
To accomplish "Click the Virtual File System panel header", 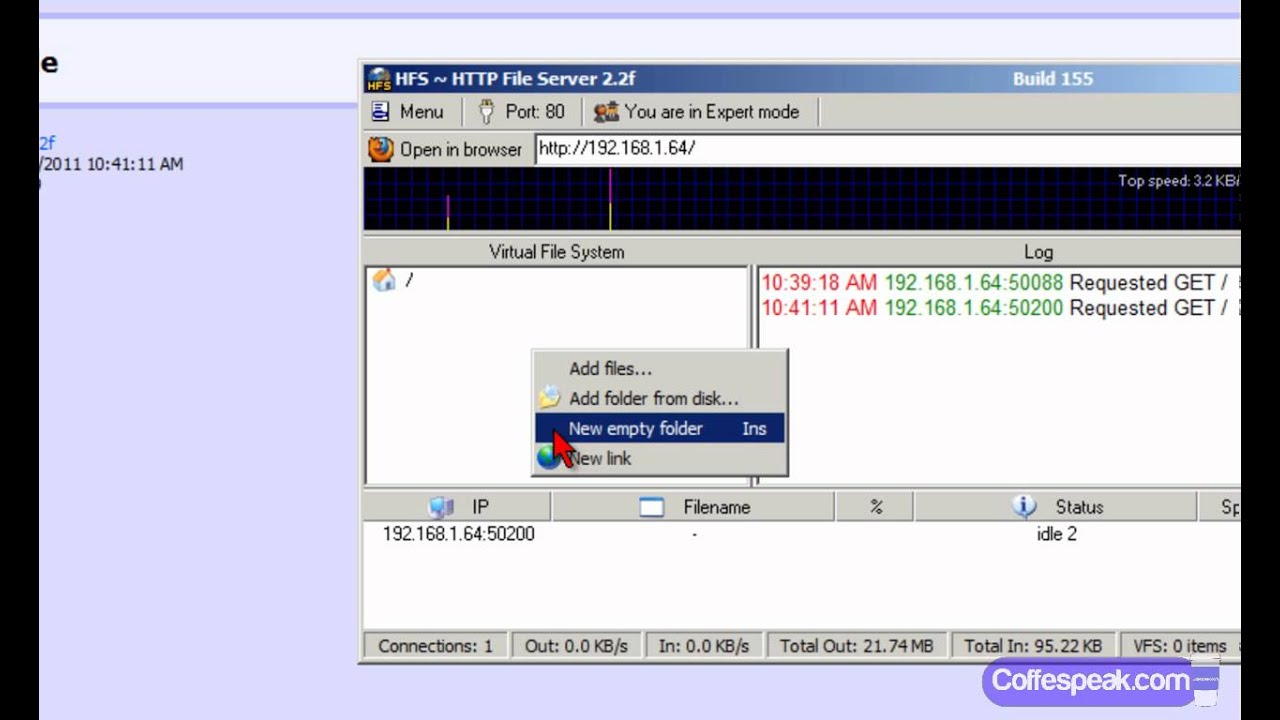I will (x=556, y=252).
